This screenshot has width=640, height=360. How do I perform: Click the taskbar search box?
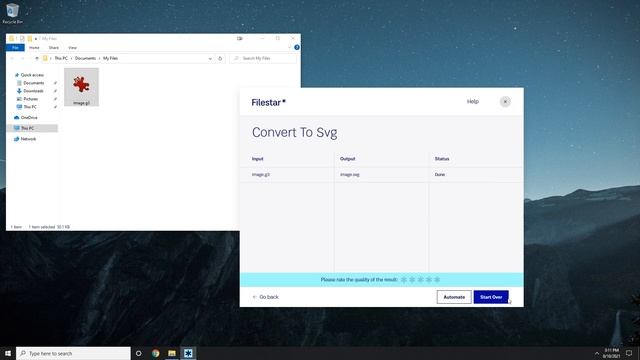pos(73,353)
